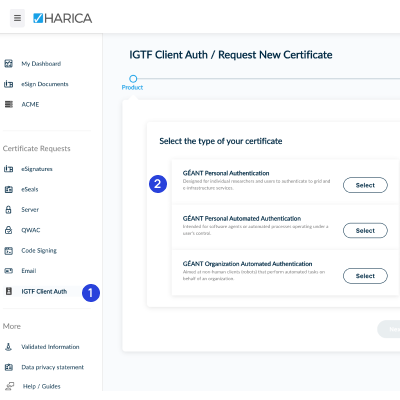Open IGTF Client Auth requests

[44, 291]
